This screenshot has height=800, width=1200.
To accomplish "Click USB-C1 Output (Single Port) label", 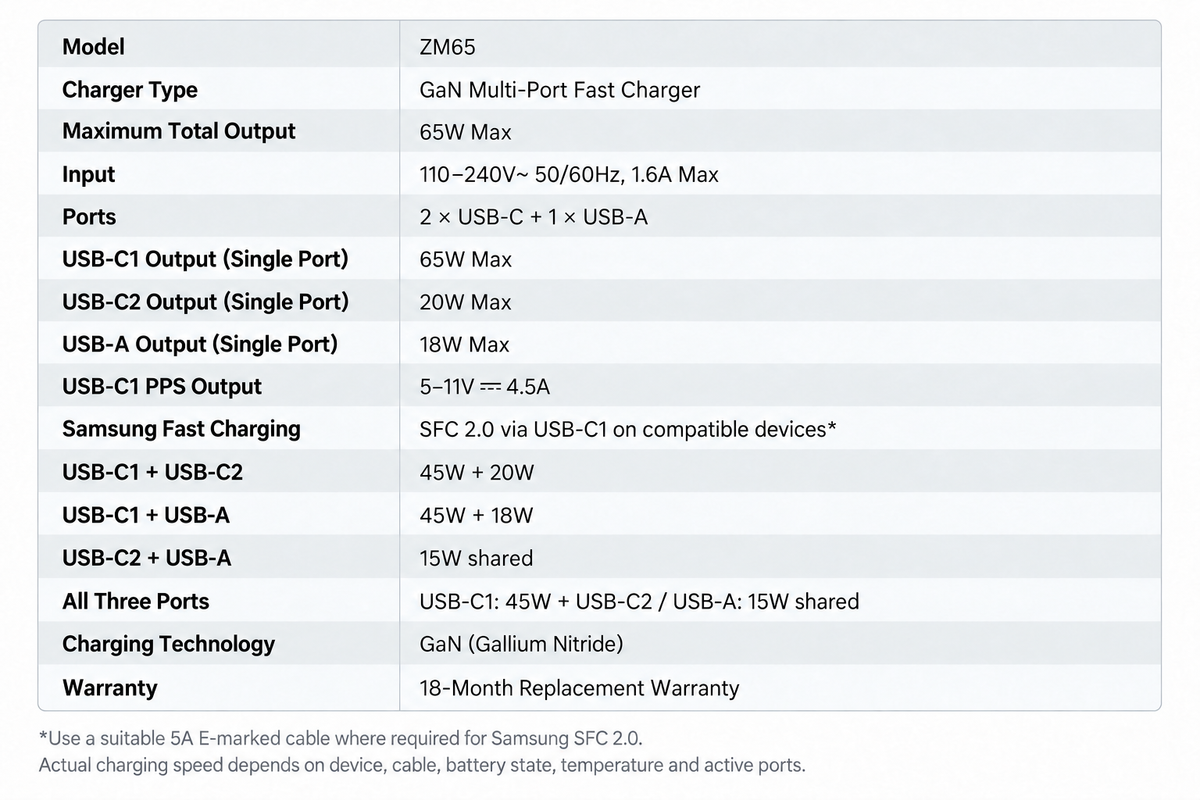I will click(205, 260).
